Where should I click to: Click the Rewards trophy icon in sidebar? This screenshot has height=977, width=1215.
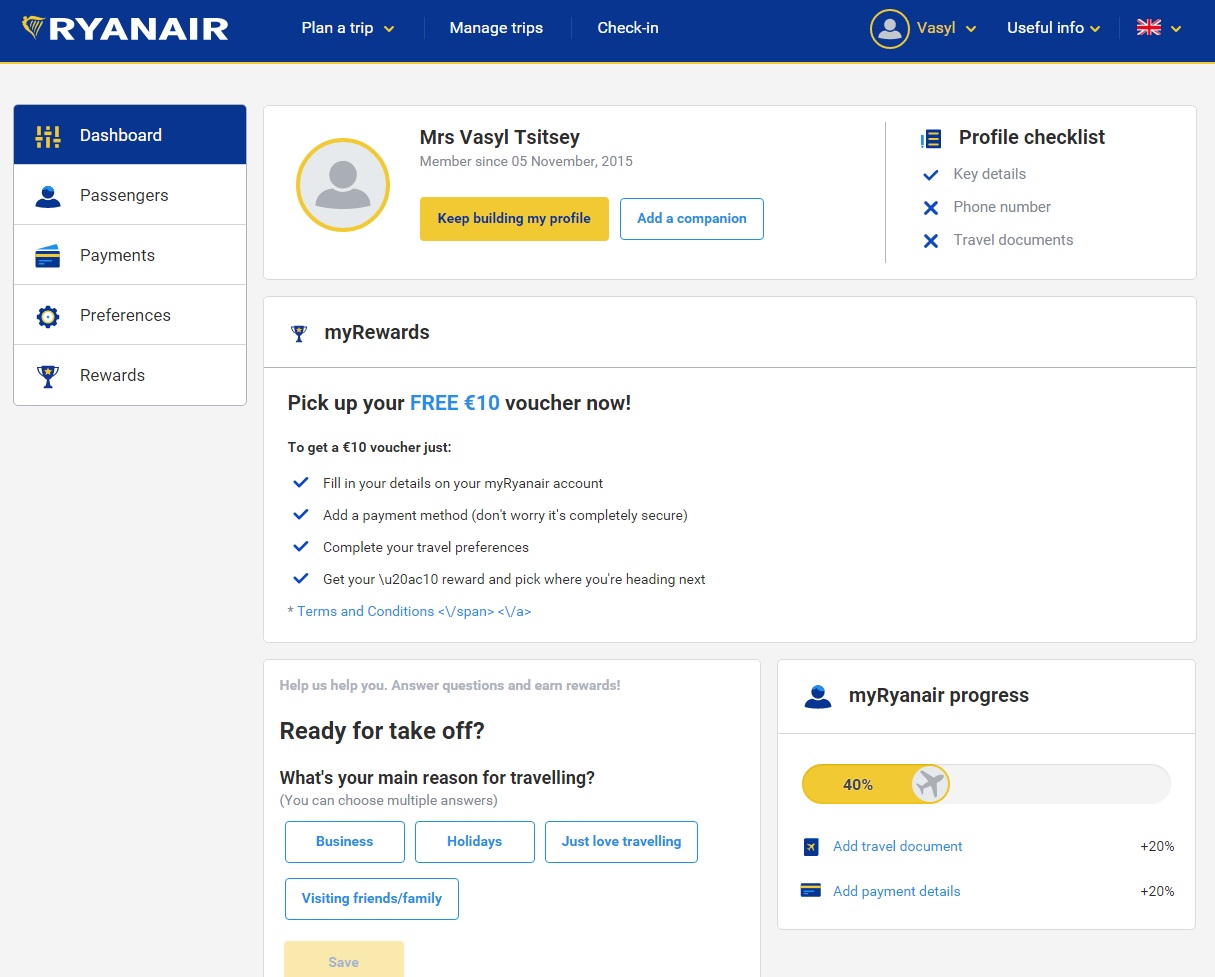click(x=48, y=376)
